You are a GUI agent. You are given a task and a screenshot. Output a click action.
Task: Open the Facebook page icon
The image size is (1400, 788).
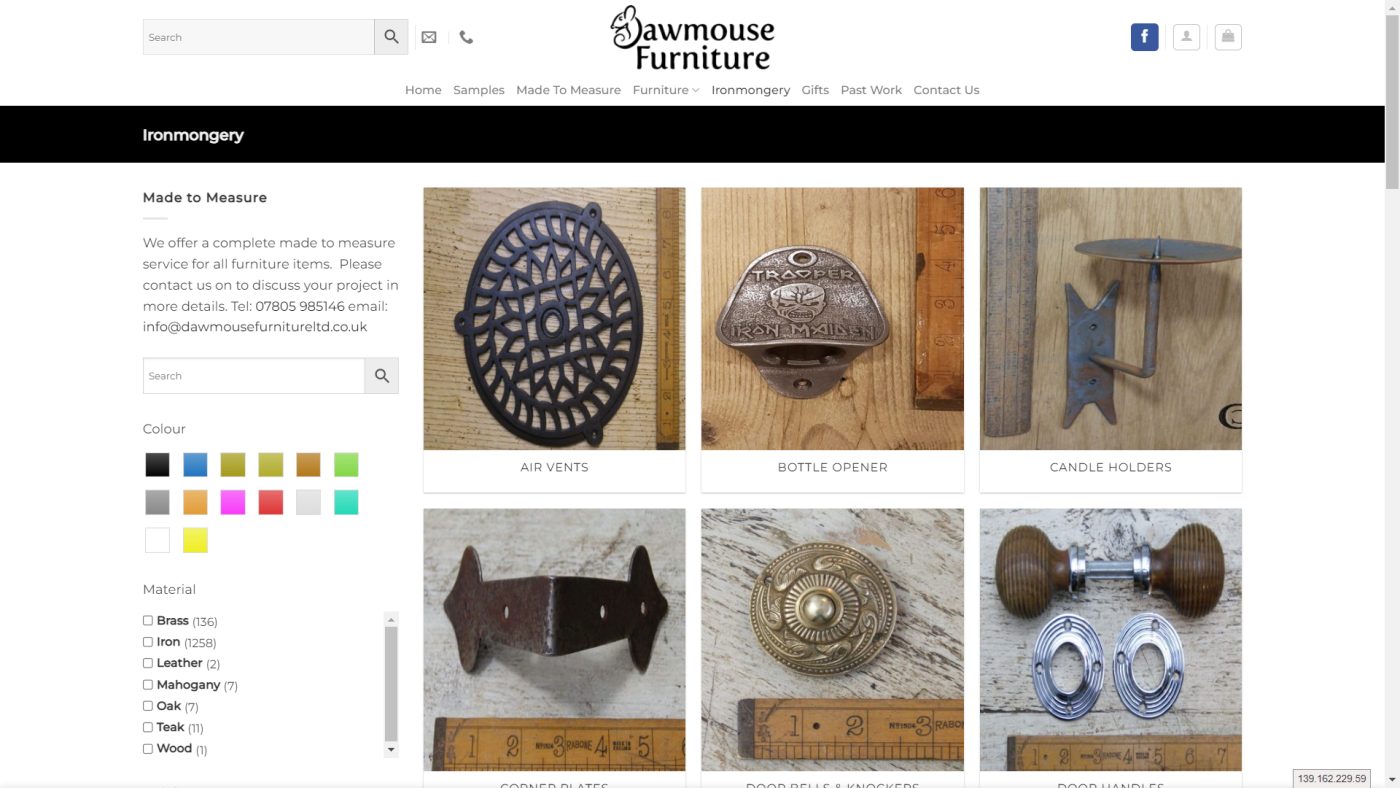tap(1144, 37)
